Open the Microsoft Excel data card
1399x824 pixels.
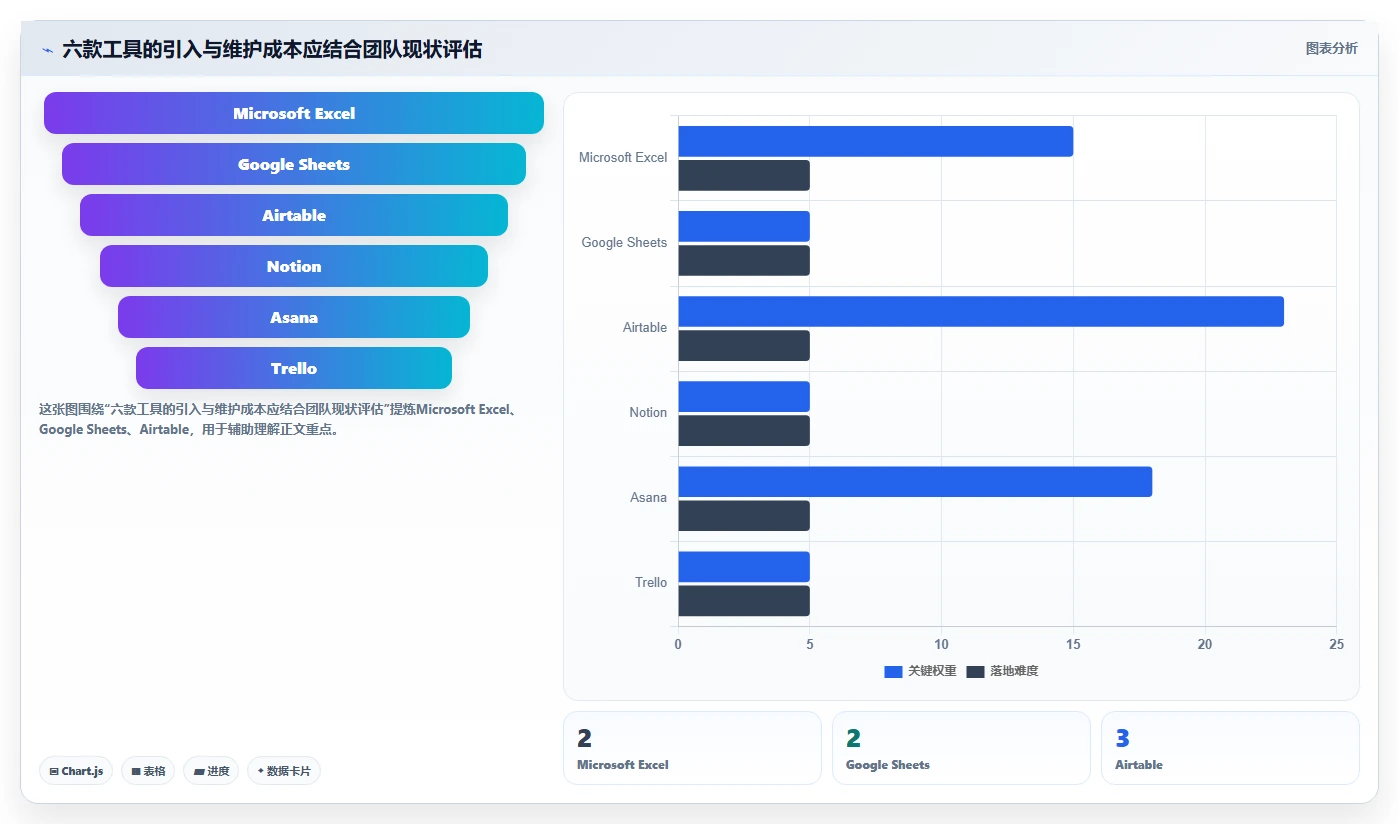692,748
